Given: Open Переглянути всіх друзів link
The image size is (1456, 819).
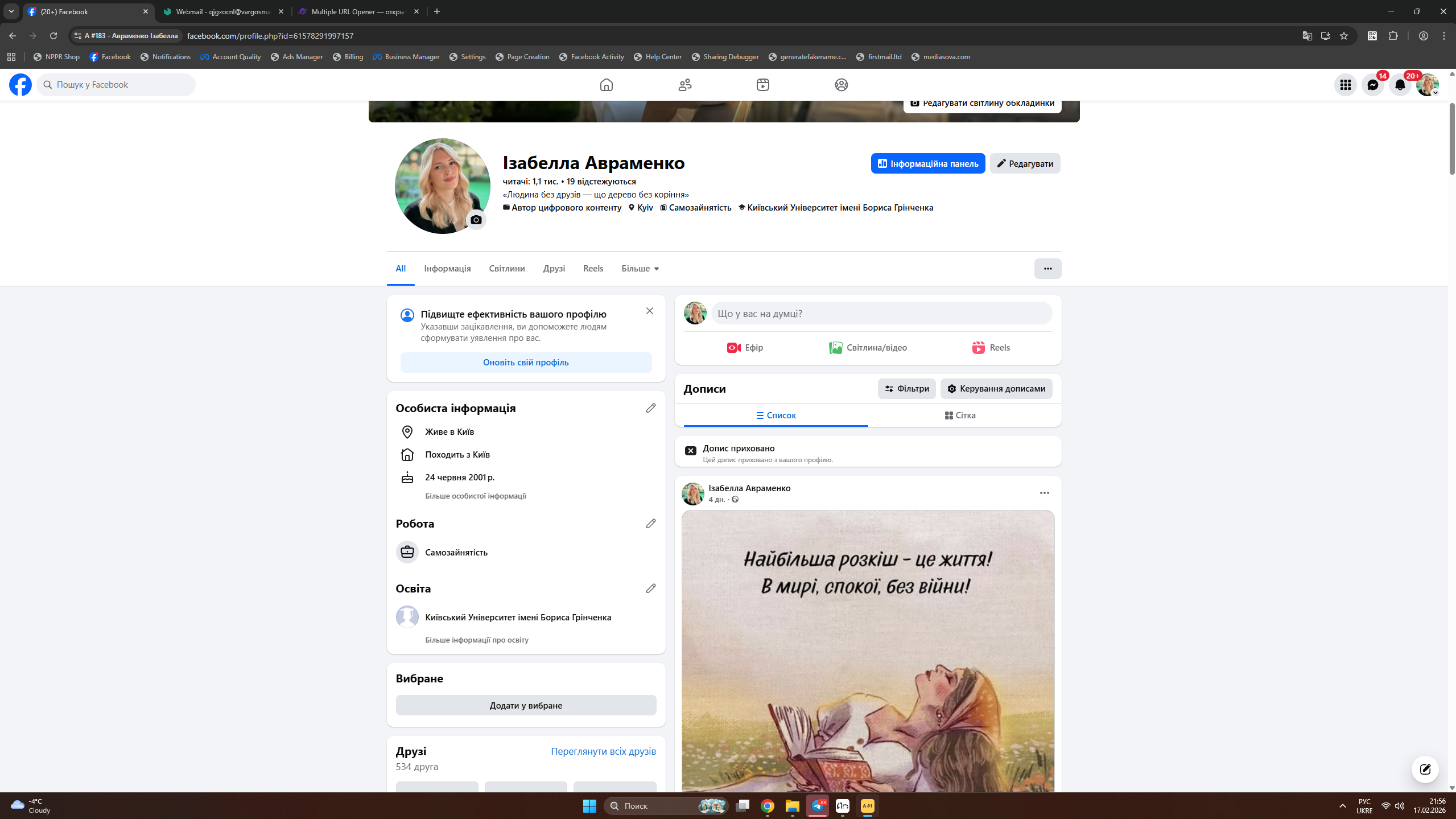Looking at the screenshot, I should tap(603, 751).
